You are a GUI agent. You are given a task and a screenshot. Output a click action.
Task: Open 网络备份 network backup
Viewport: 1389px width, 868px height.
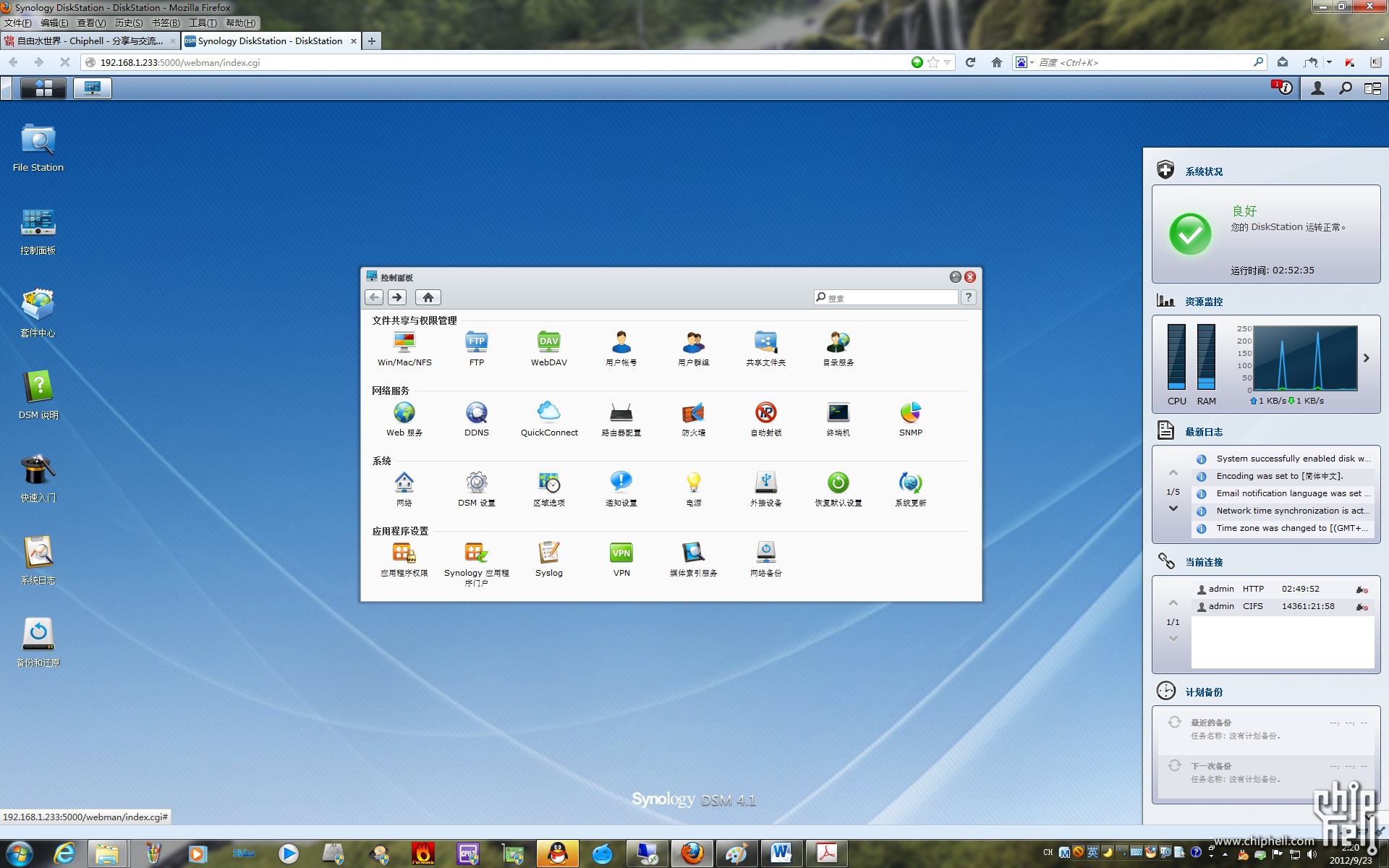[766, 559]
